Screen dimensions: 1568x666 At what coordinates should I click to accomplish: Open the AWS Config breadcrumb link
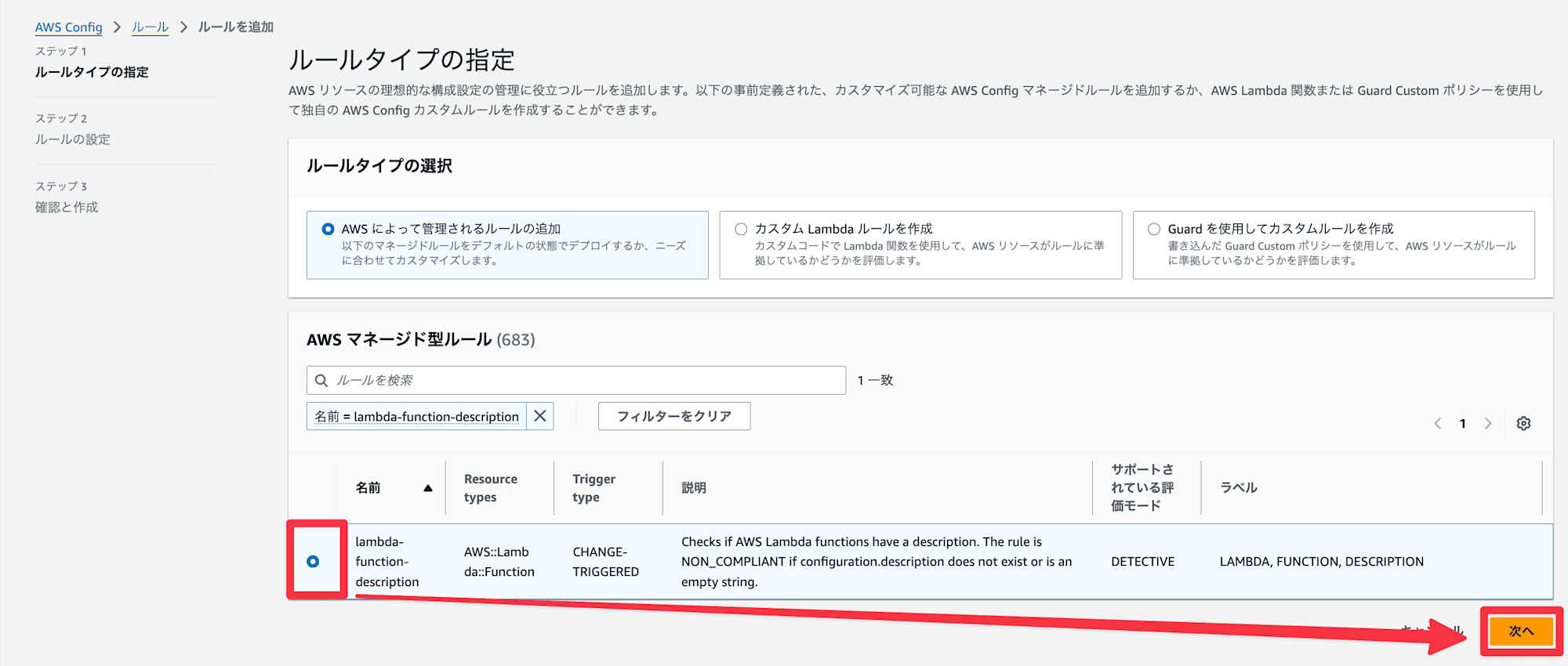click(68, 27)
